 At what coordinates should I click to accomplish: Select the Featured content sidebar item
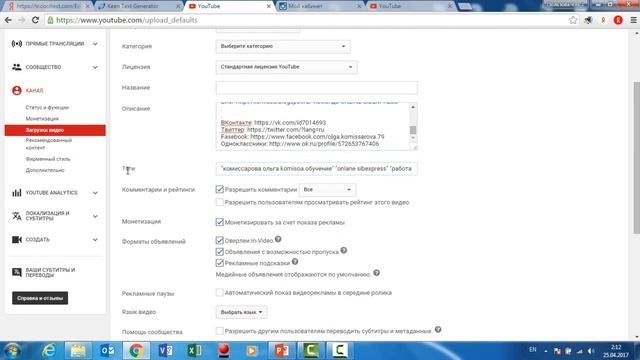49,144
